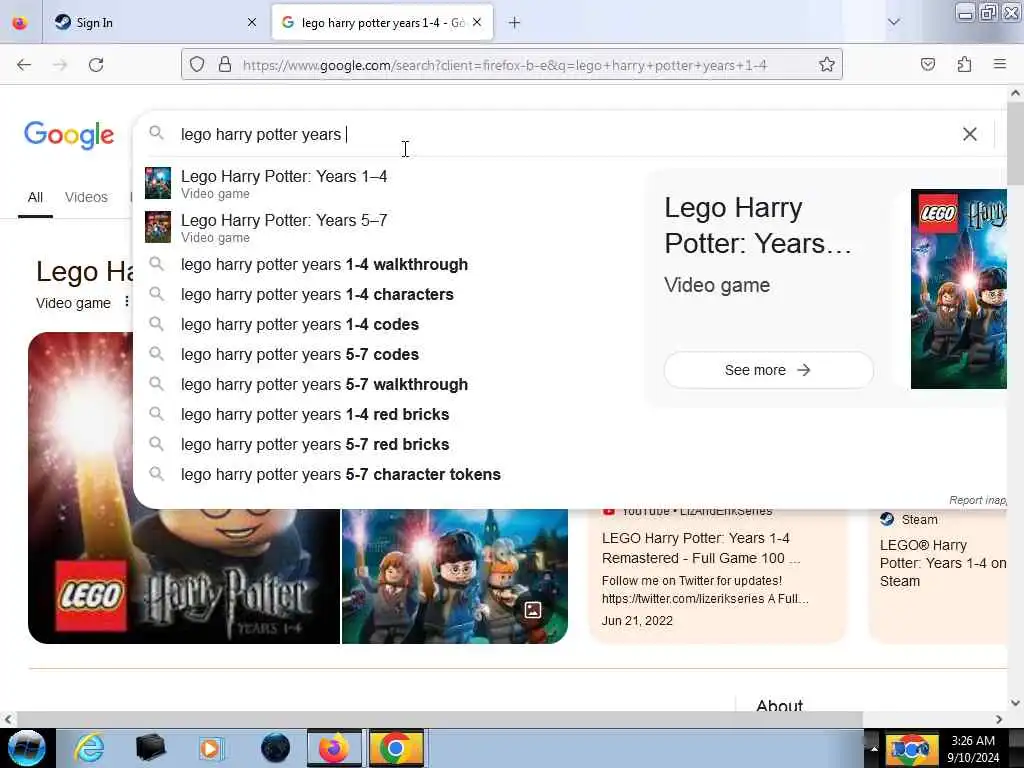
Task: Click the vertical scrollbar up arrow
Action: (x=1015, y=93)
